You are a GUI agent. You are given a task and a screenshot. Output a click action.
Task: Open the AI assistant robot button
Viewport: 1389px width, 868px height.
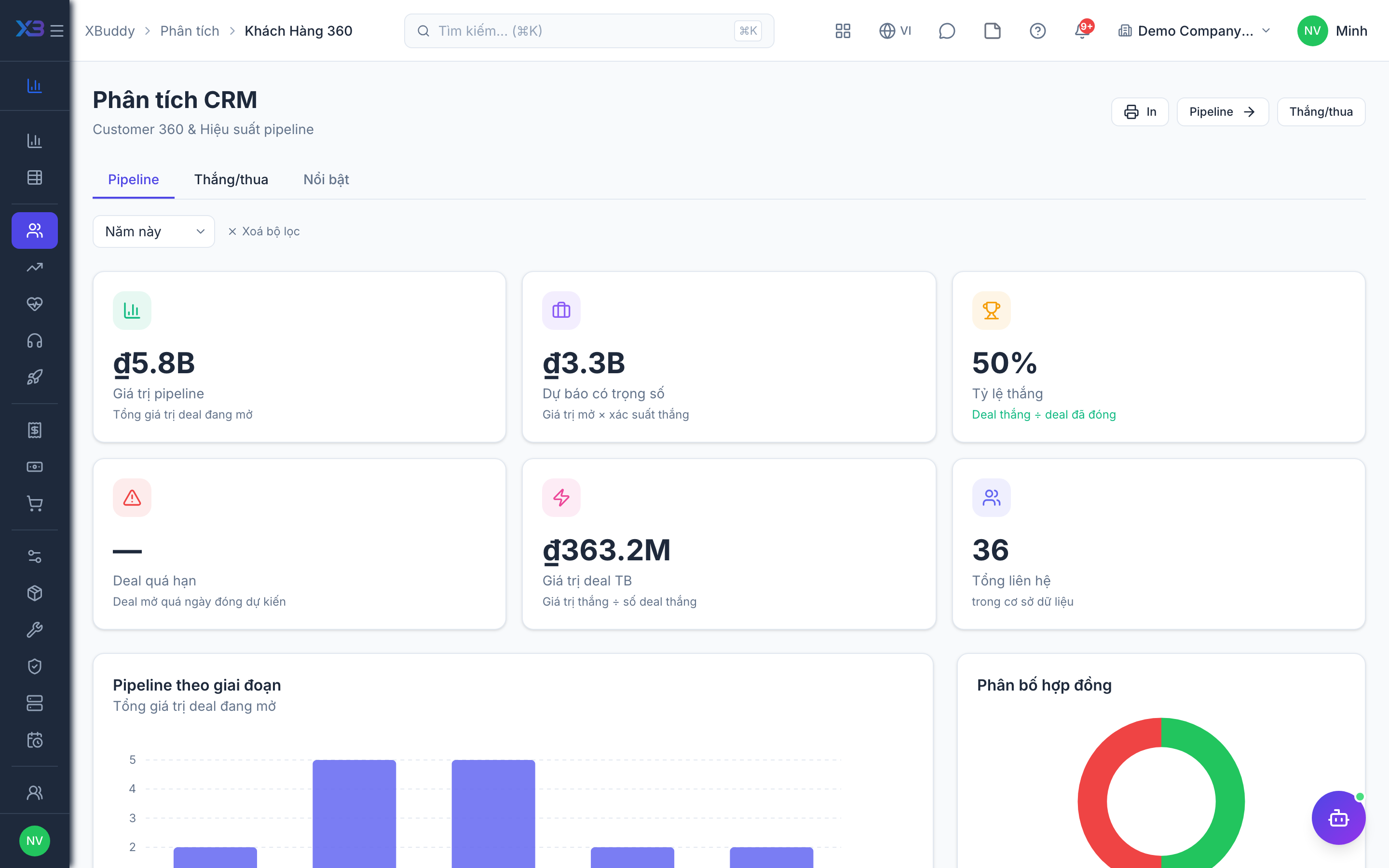[1338, 817]
